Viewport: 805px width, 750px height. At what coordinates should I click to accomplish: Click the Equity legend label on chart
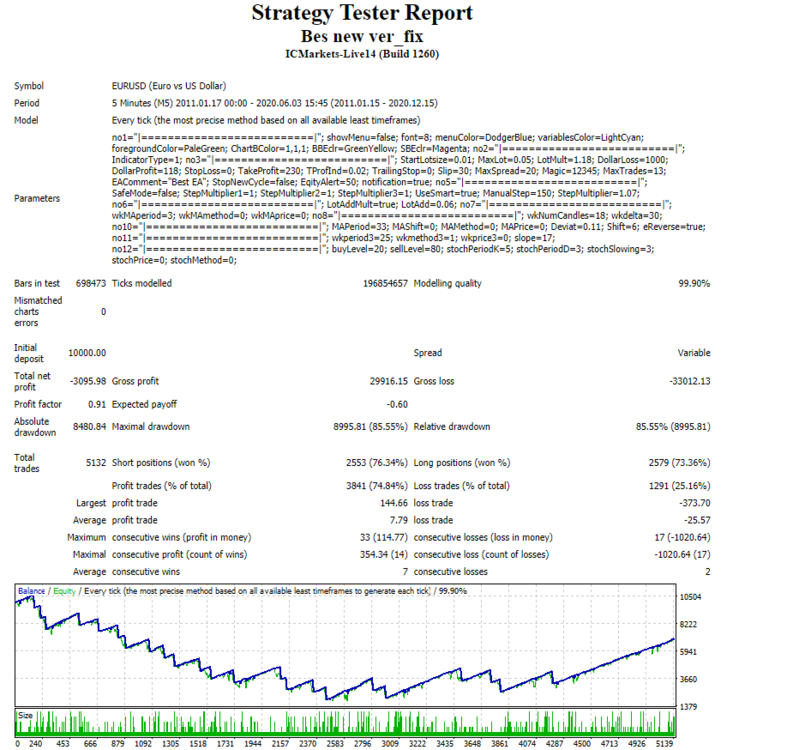point(64,591)
